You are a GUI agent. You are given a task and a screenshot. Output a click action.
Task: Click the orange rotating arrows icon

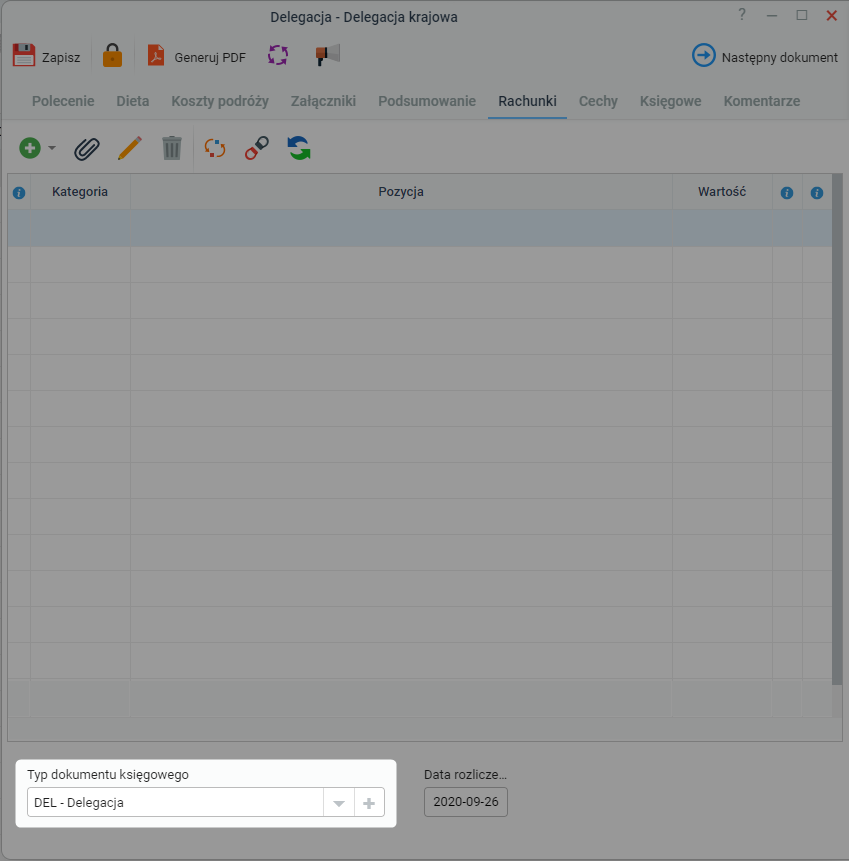215,148
